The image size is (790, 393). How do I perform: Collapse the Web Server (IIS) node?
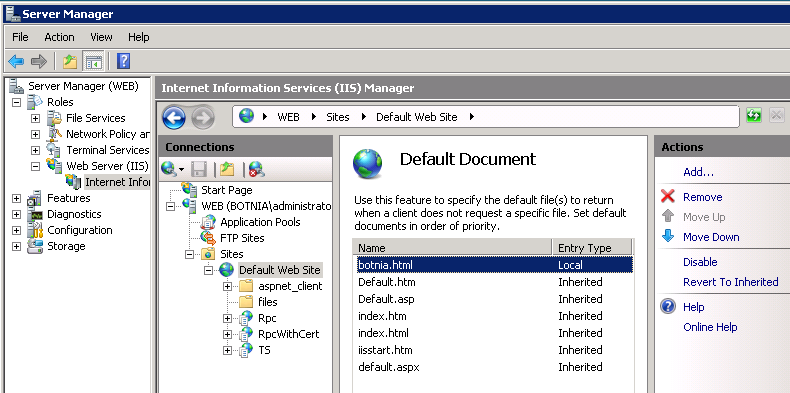click(35, 165)
